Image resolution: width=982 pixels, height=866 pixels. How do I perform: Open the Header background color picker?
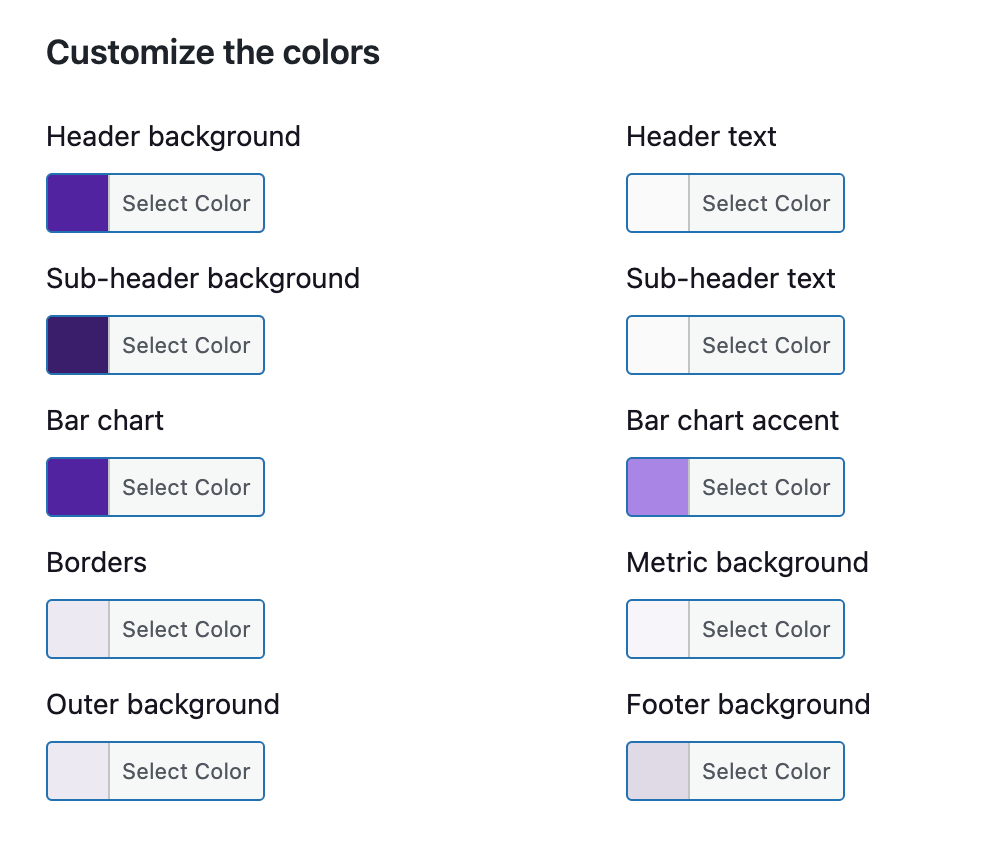(186, 203)
